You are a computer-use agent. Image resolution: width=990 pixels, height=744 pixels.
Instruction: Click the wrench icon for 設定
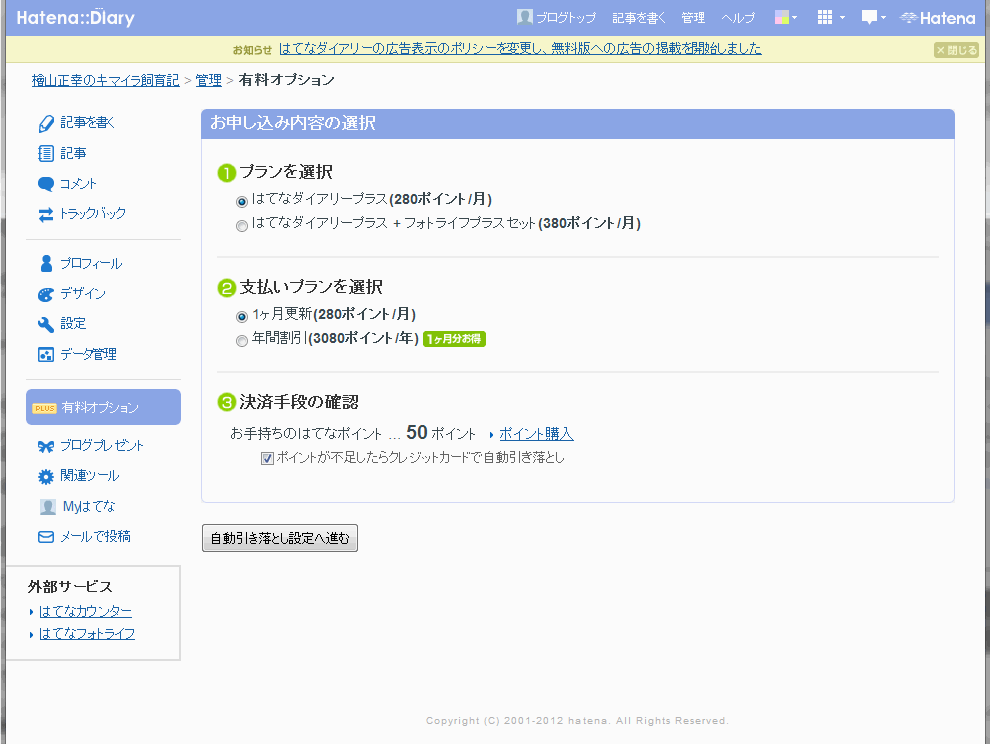[x=45, y=324]
